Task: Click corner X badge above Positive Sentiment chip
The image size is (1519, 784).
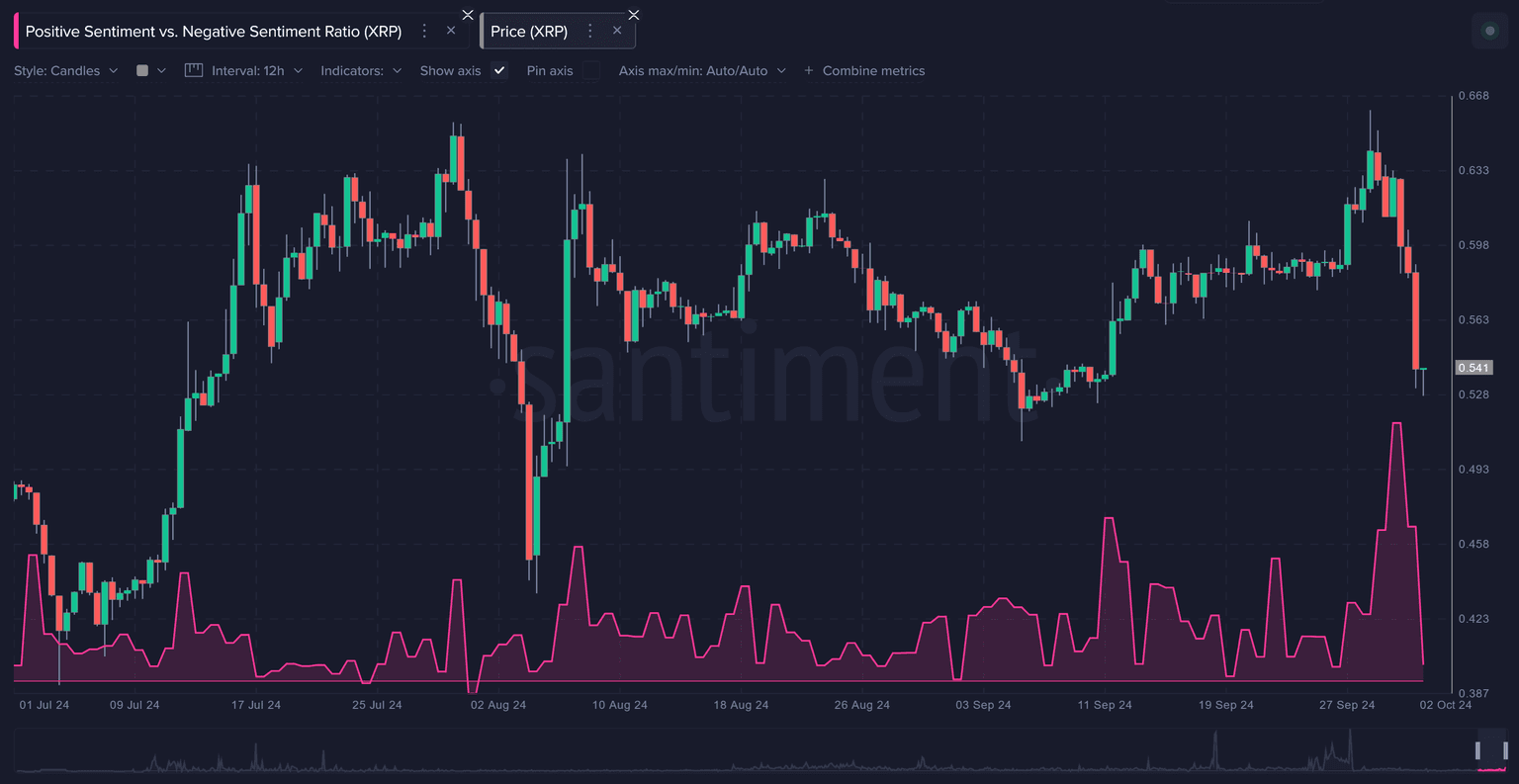Action: [468, 14]
